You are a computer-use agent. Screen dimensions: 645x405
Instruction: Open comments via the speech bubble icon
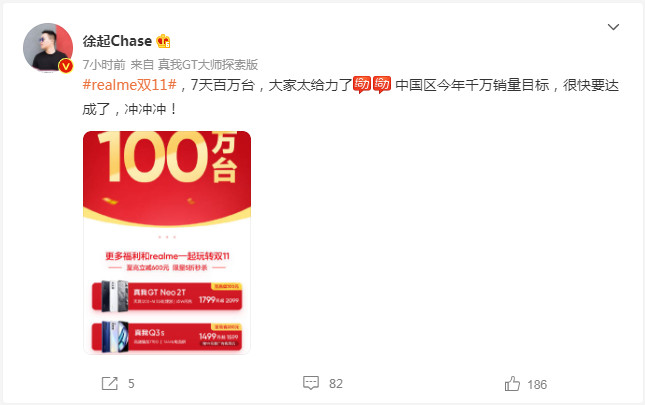point(311,383)
